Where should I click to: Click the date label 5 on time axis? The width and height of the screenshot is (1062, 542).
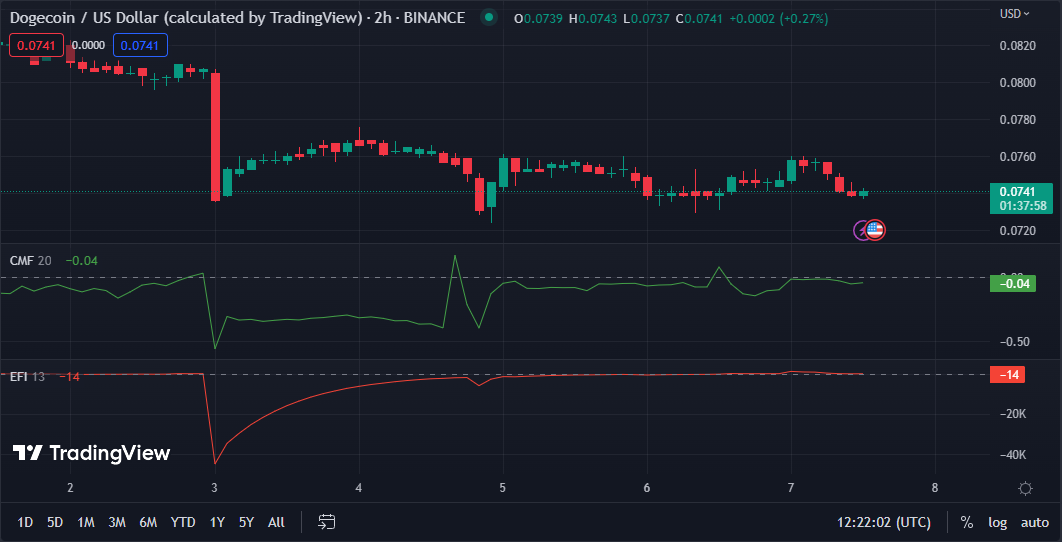pyautogui.click(x=503, y=488)
